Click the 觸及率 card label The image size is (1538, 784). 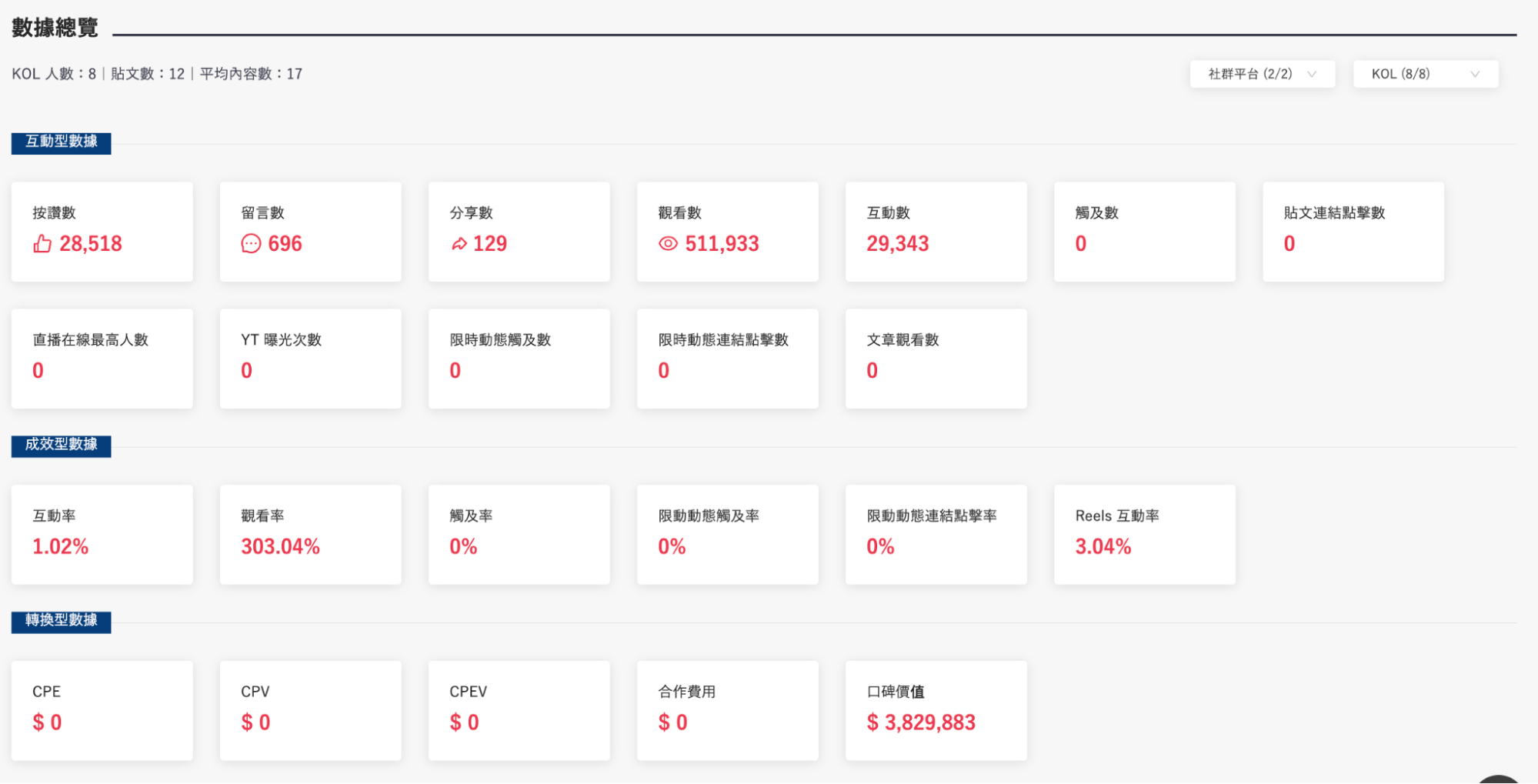471,516
